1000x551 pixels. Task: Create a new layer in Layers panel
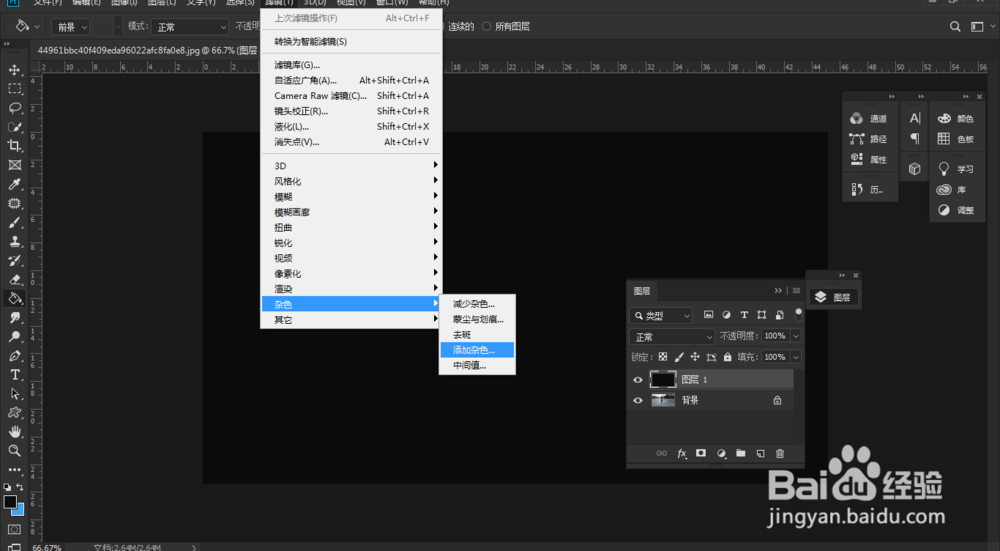tap(760, 453)
